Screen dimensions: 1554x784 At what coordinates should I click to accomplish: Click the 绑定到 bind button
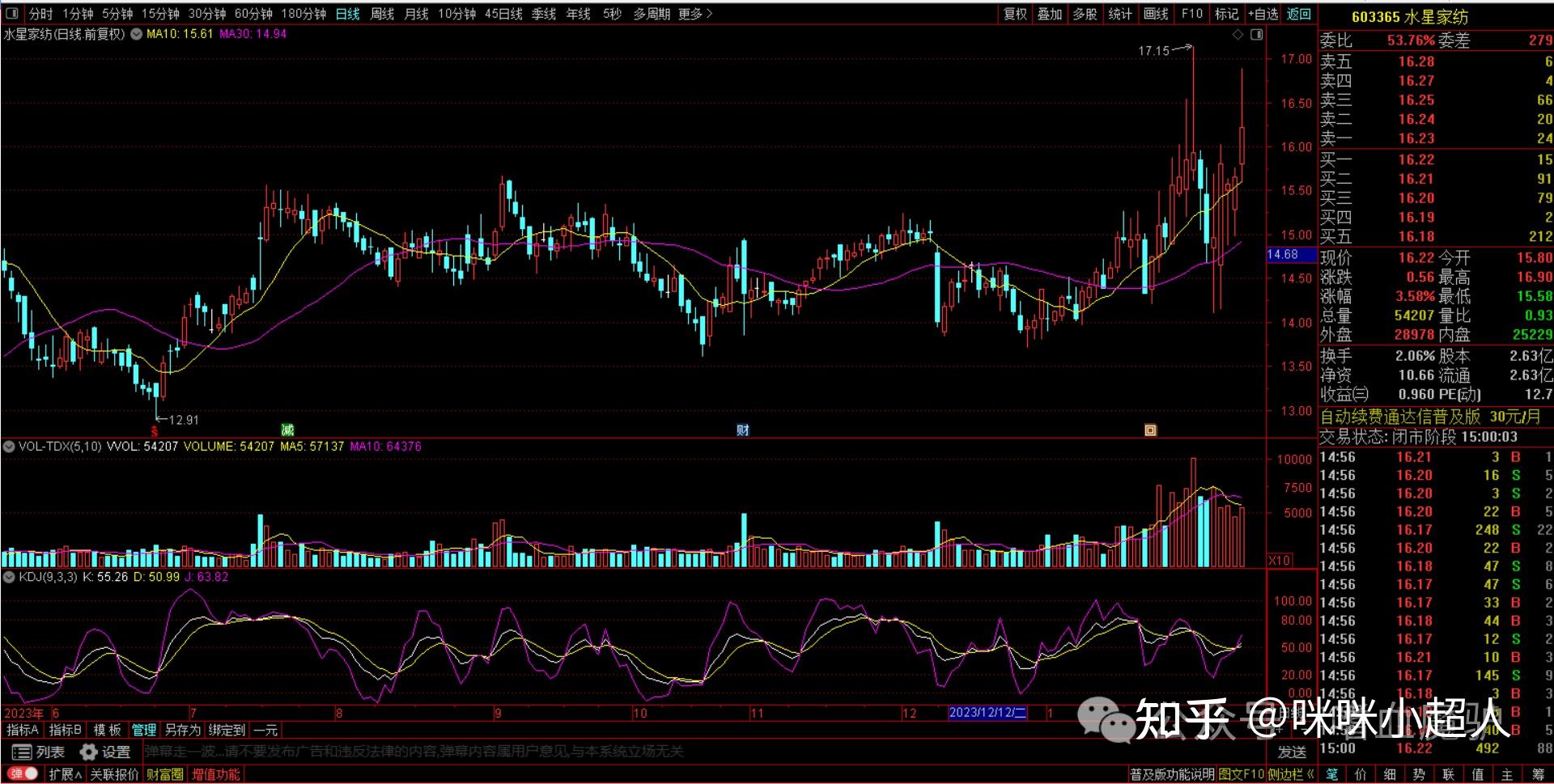click(227, 730)
